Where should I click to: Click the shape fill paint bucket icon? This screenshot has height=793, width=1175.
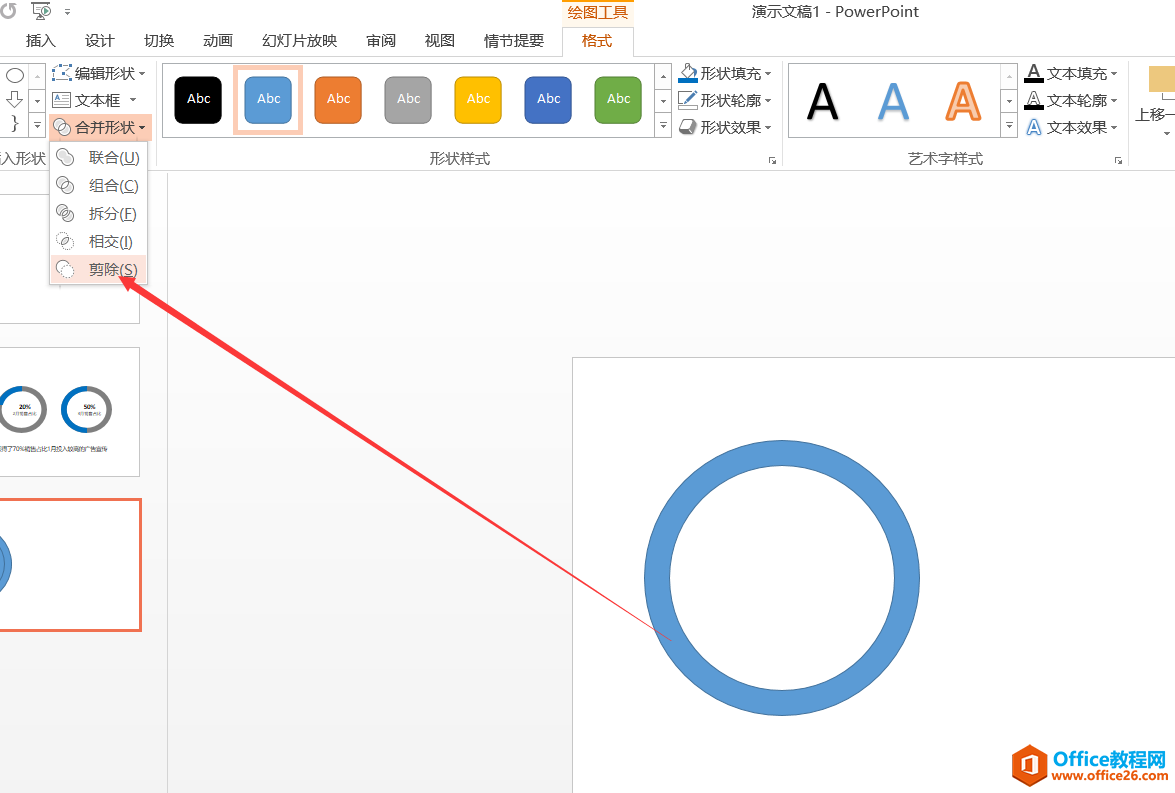click(x=688, y=73)
